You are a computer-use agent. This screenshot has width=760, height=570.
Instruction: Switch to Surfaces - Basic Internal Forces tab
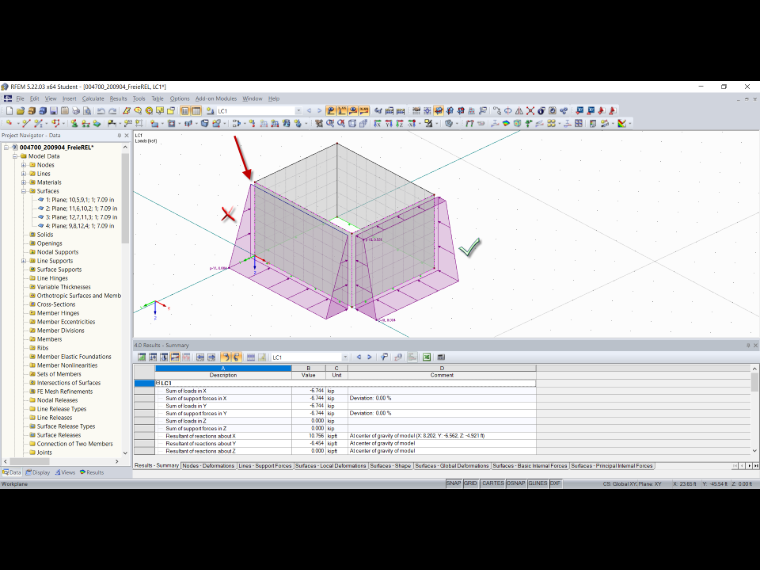529,466
